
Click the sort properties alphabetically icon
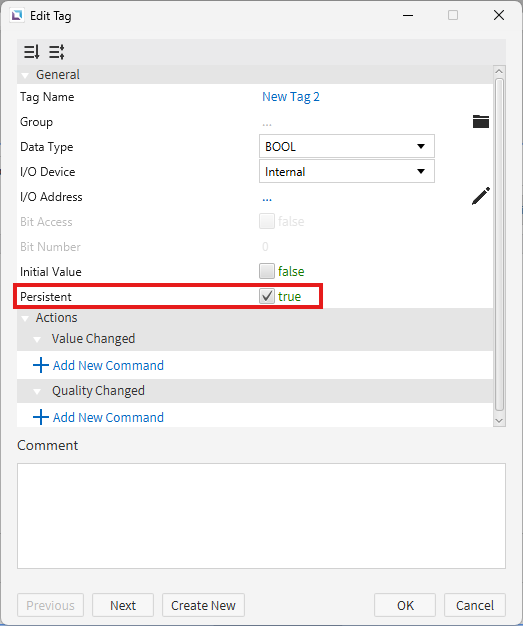tap(32, 52)
